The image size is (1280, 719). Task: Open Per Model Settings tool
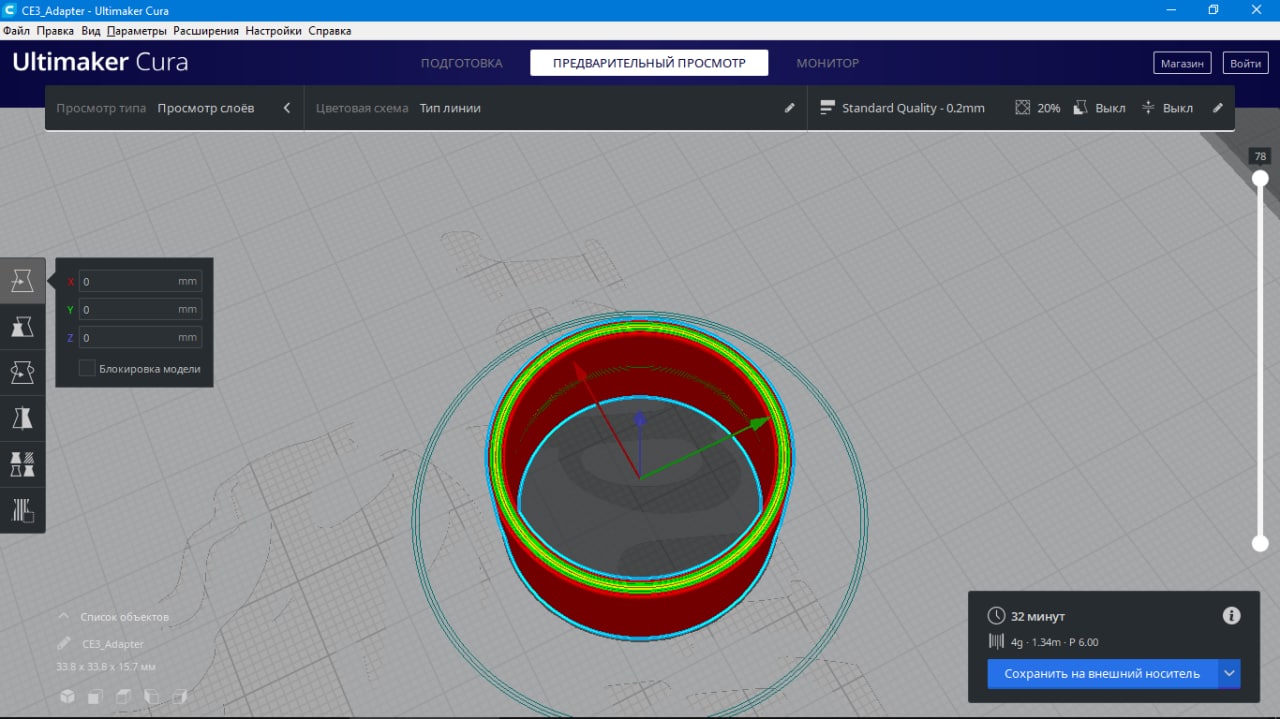pos(22,465)
